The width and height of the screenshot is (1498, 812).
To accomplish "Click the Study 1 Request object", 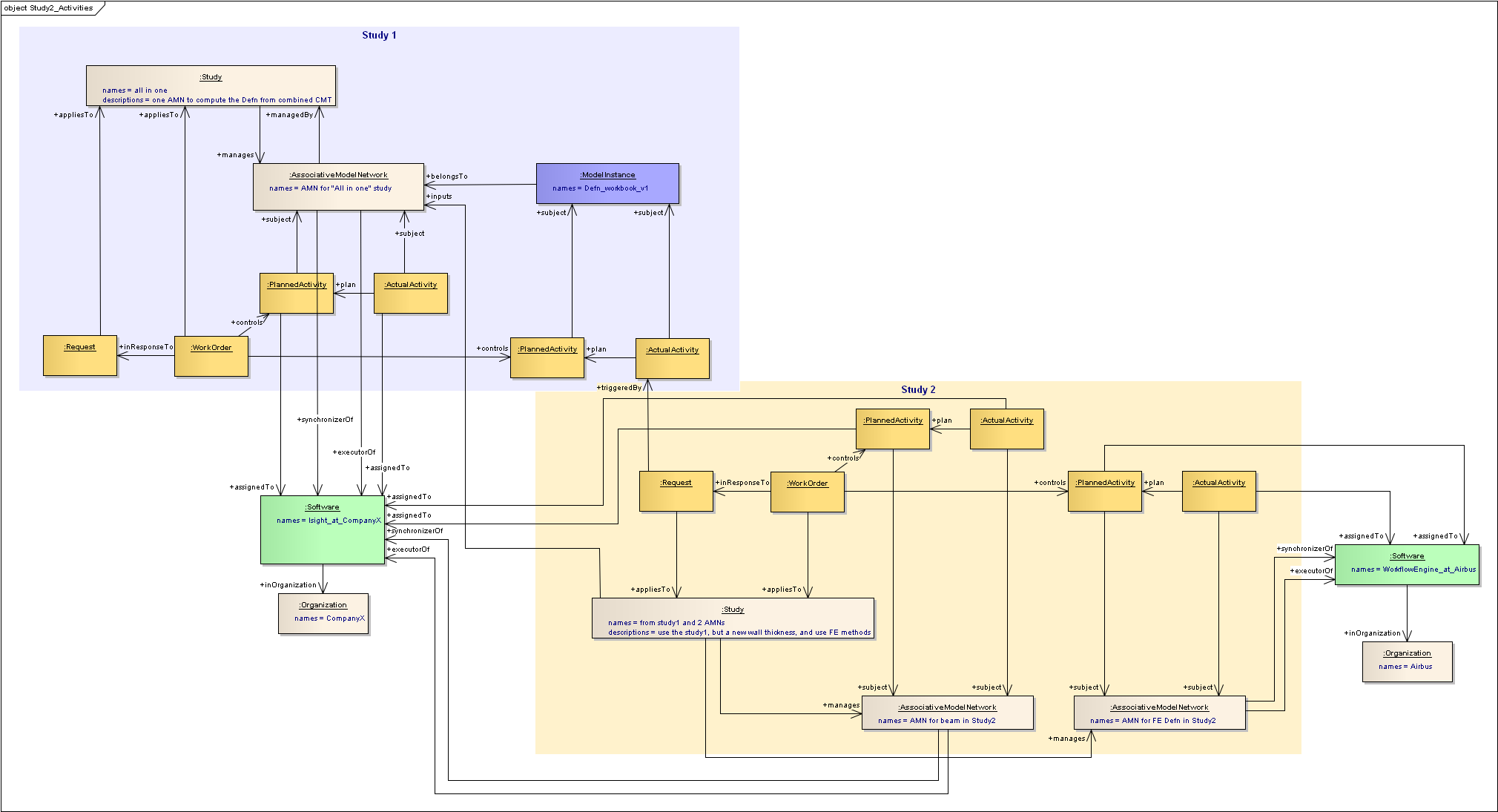I will point(79,355).
